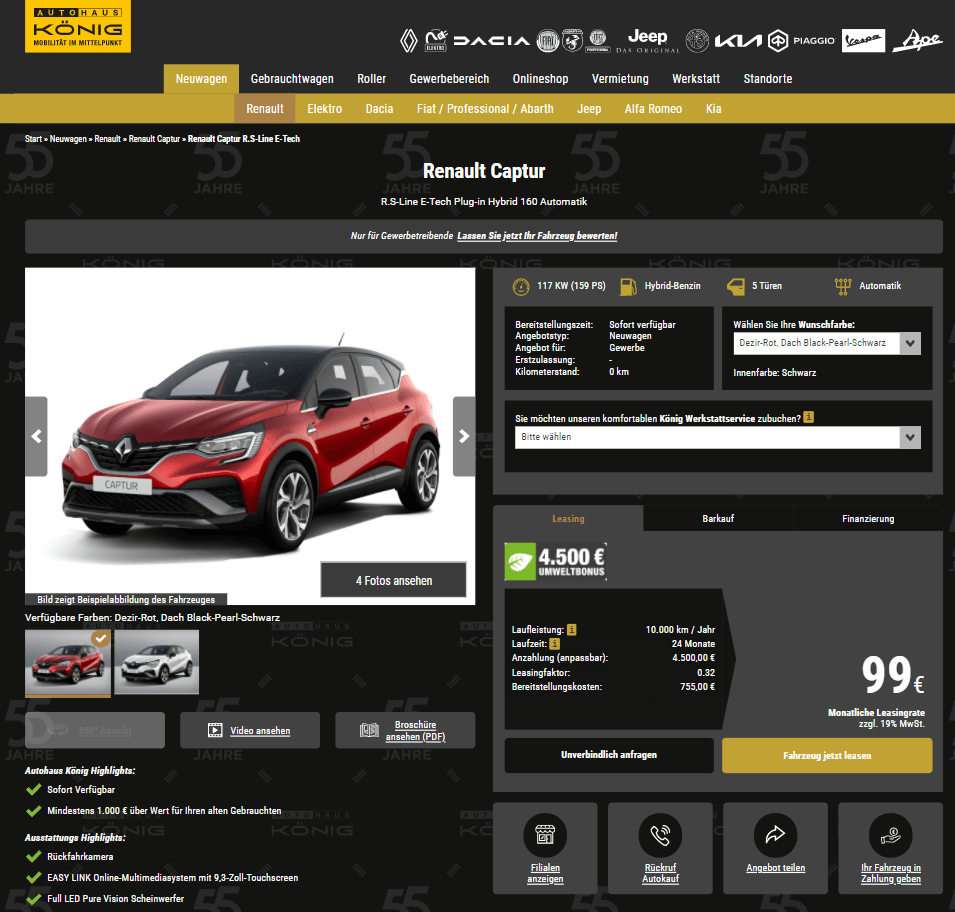
Task: Open Fiat / Professional / Abarth submenu item
Action: pyautogui.click(x=485, y=108)
